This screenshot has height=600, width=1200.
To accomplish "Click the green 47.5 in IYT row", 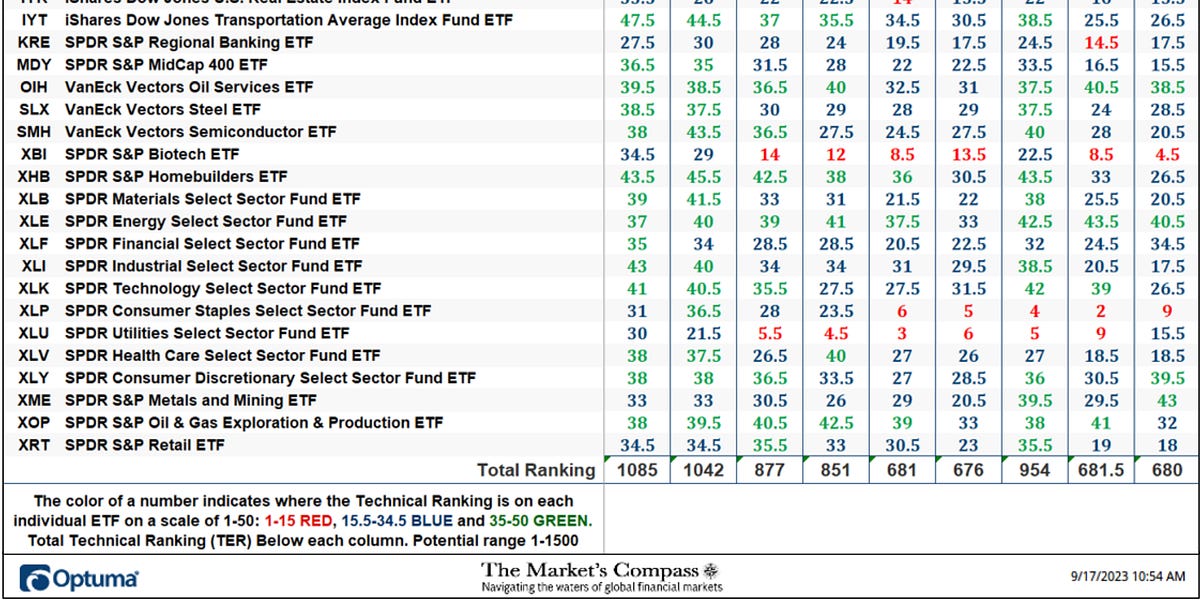I will [x=636, y=20].
